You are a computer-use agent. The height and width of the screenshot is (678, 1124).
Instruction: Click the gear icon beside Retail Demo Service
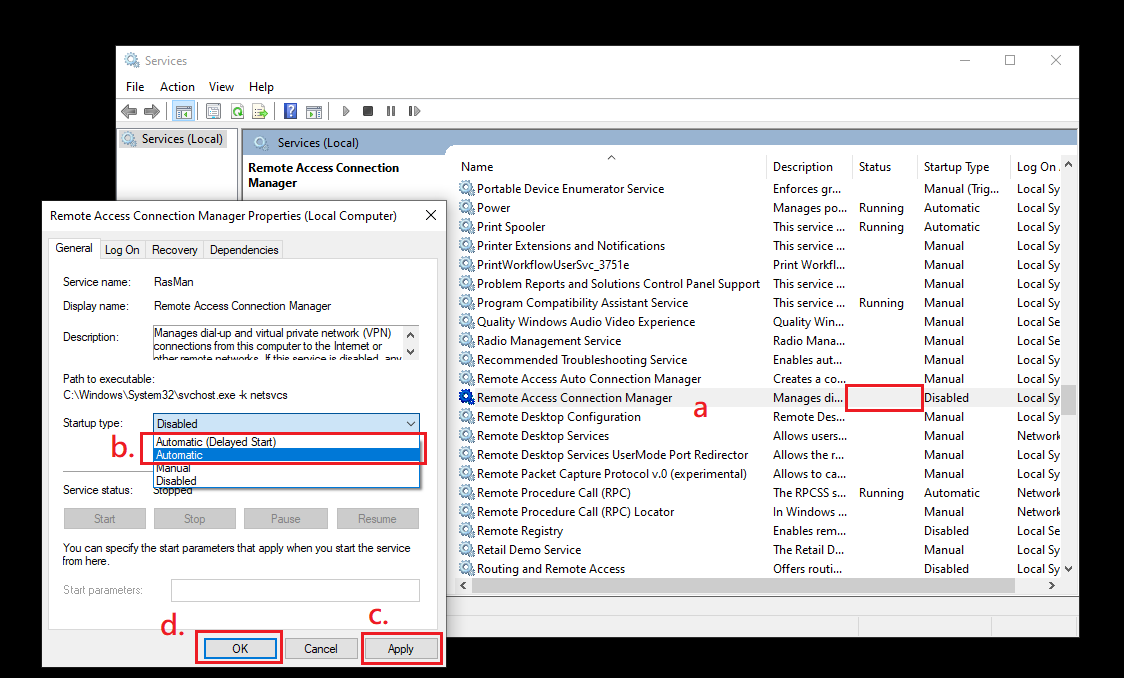pyautogui.click(x=467, y=550)
